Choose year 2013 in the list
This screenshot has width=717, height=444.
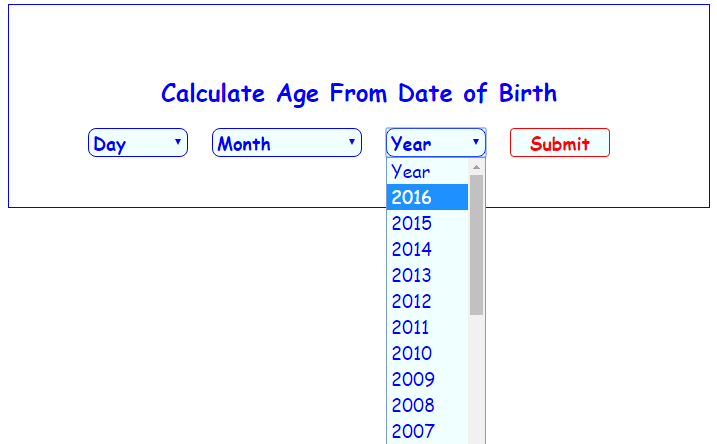pyautogui.click(x=427, y=275)
